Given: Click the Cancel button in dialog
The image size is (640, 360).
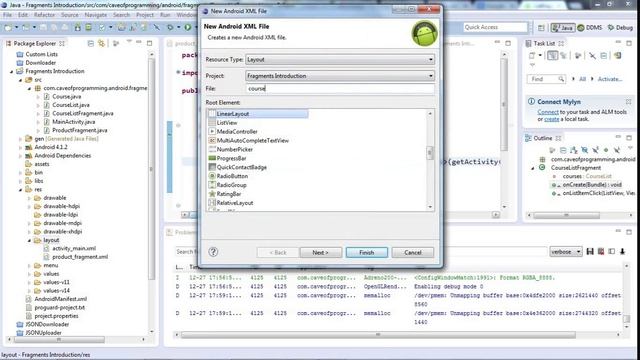Looking at the screenshot, I should [x=413, y=252].
